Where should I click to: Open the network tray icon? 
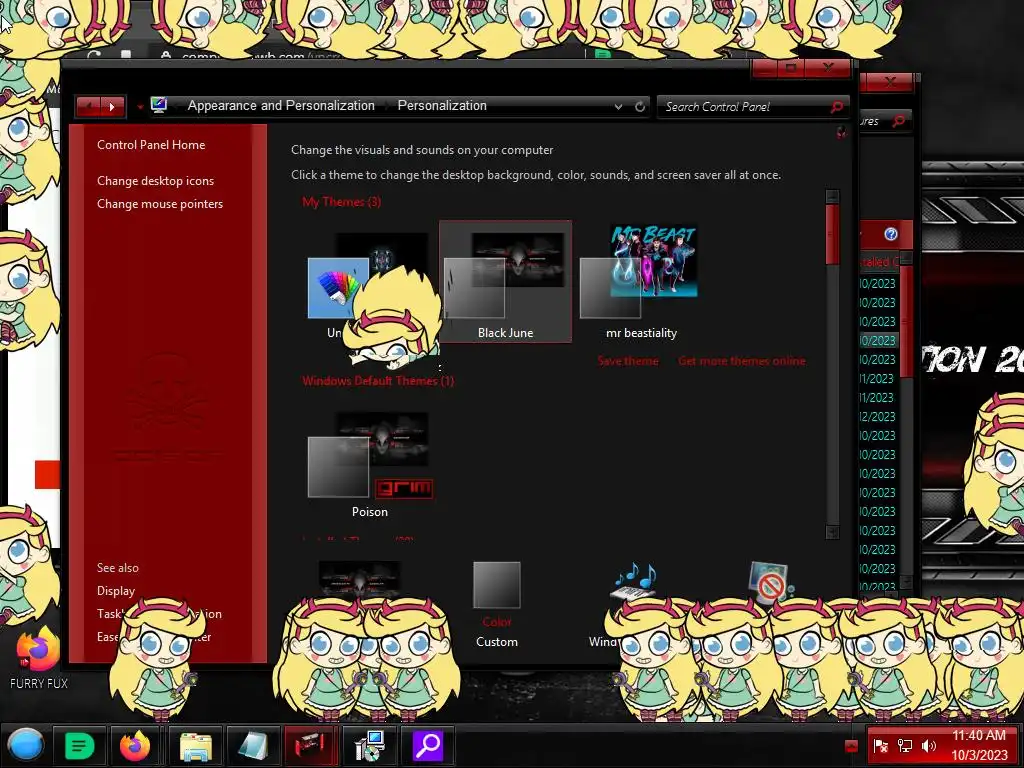tap(904, 746)
